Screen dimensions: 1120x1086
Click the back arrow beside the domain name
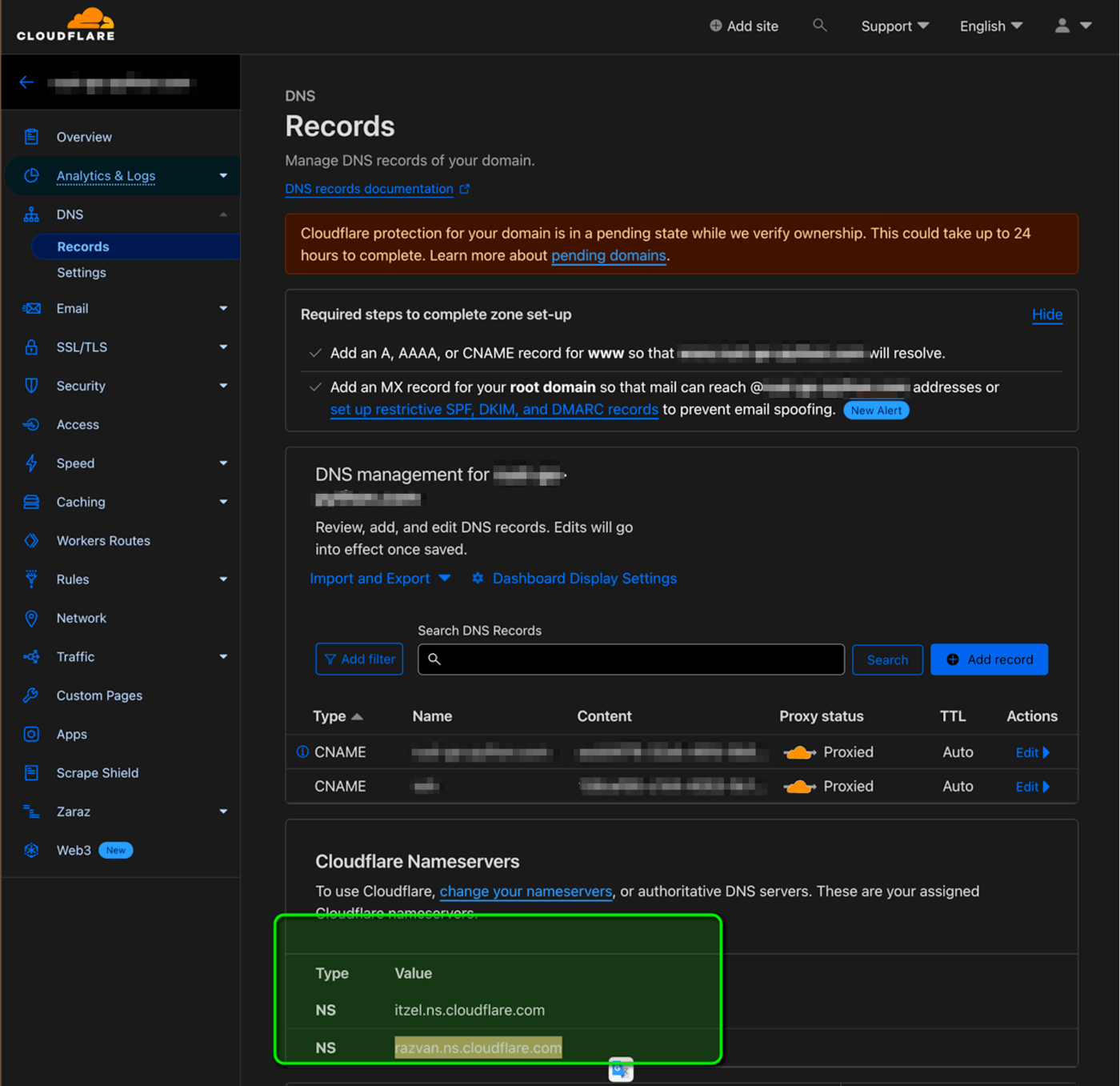click(26, 82)
